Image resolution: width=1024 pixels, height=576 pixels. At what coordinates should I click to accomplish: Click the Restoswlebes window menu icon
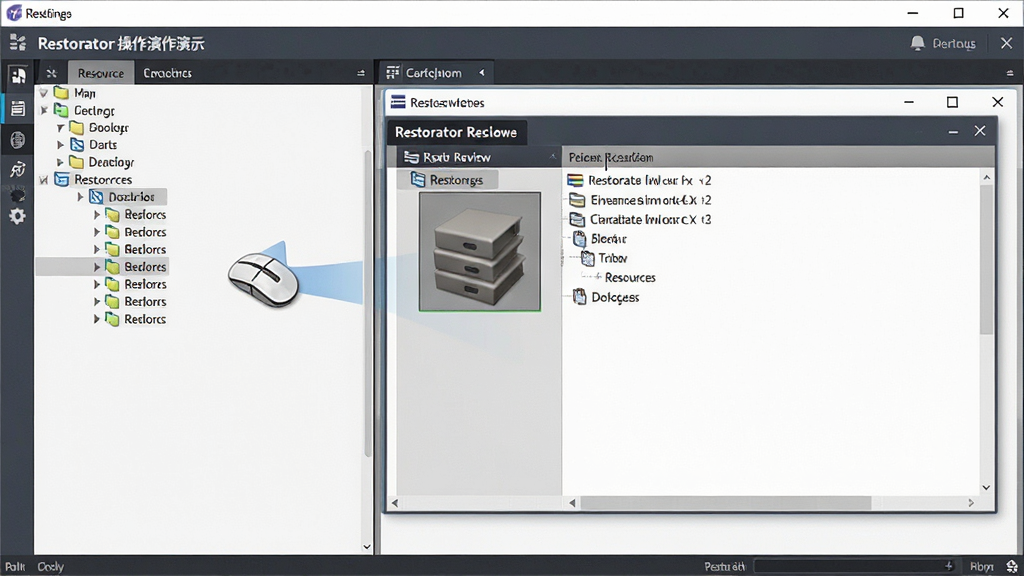(x=398, y=102)
